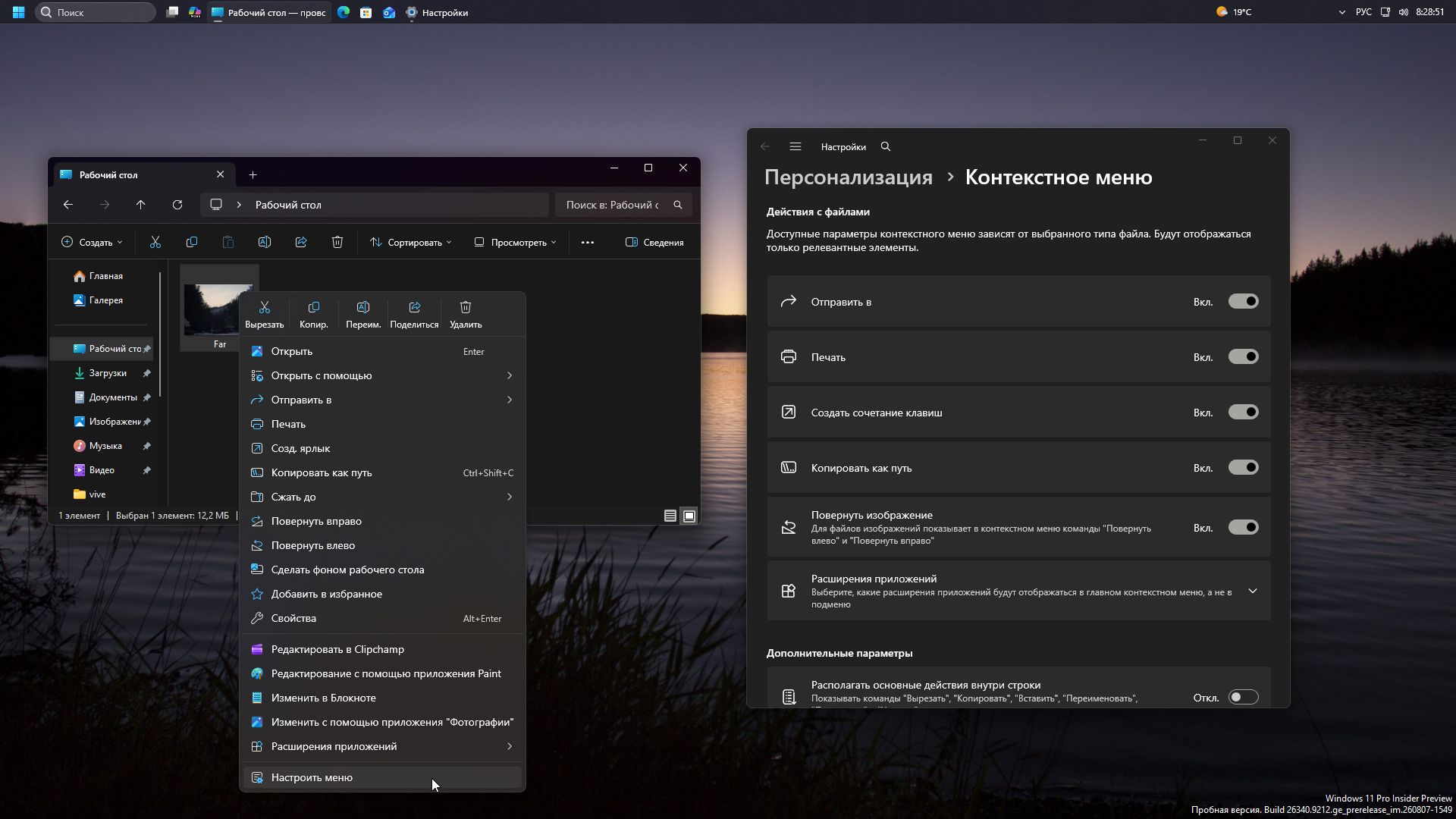The height and width of the screenshot is (819, 1456).
Task: Click 'Настроить меню' at menu bottom
Action: 382,777
